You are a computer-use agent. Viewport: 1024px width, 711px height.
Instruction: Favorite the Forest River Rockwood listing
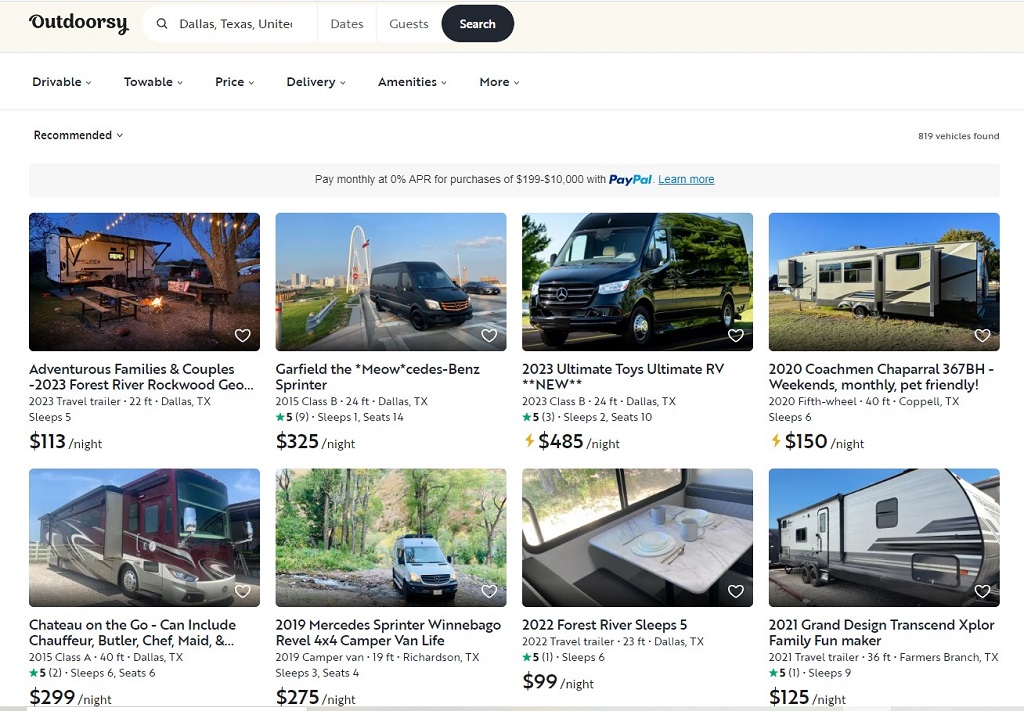[x=242, y=336]
